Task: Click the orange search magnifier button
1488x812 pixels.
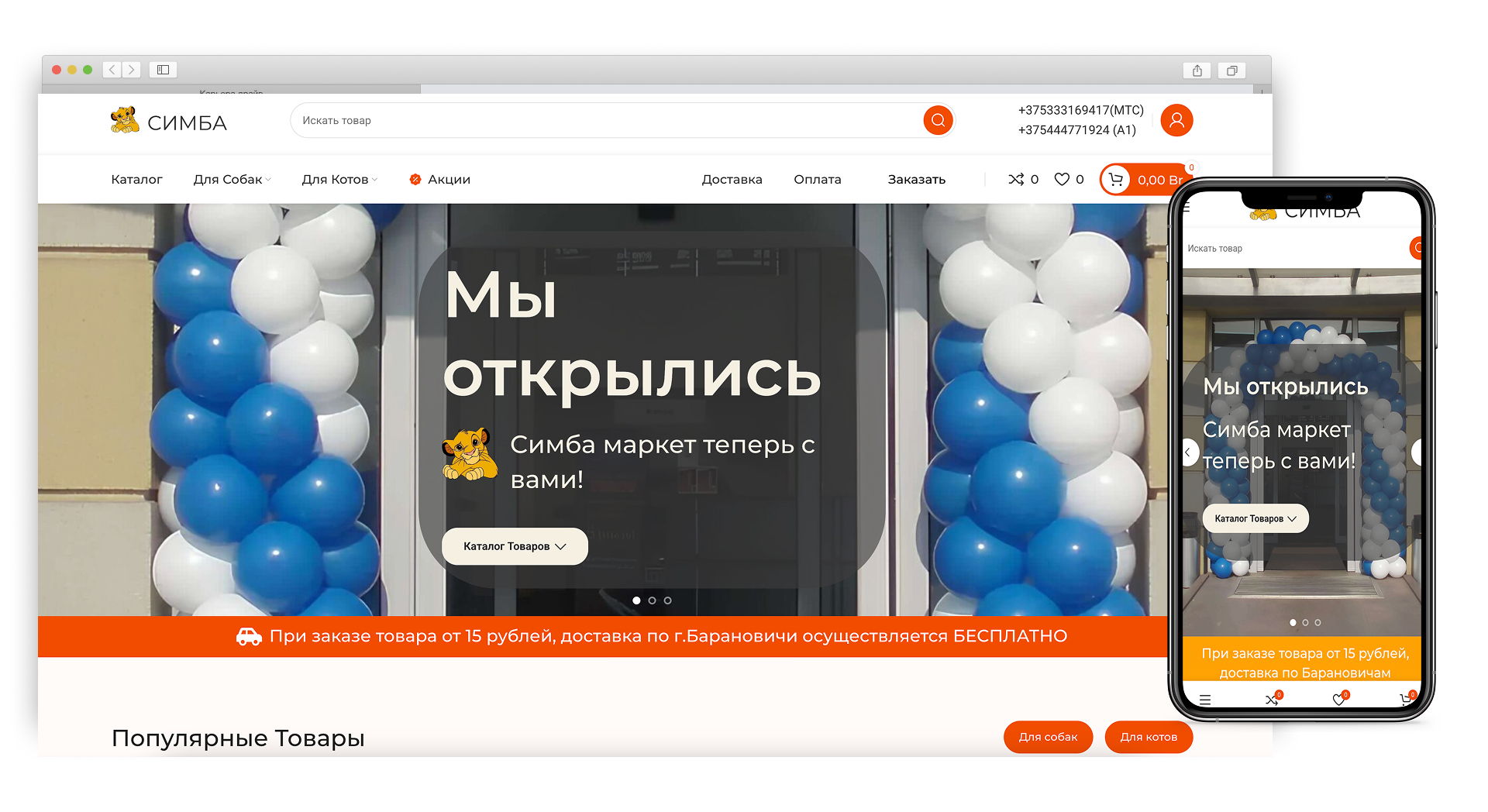Action: (x=938, y=120)
